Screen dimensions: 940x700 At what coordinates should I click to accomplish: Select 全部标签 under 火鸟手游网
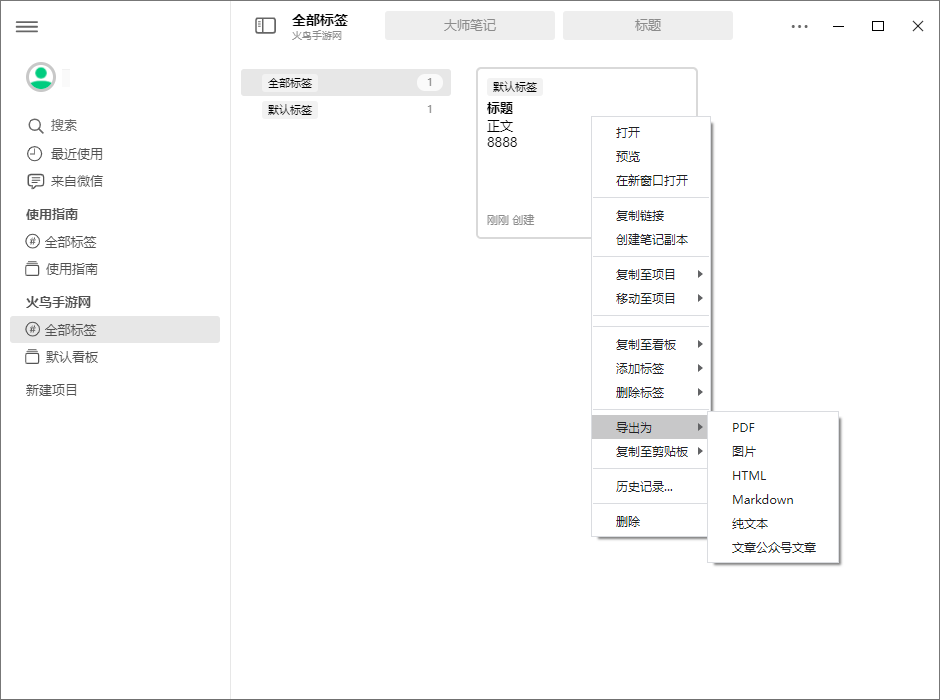[115, 330]
